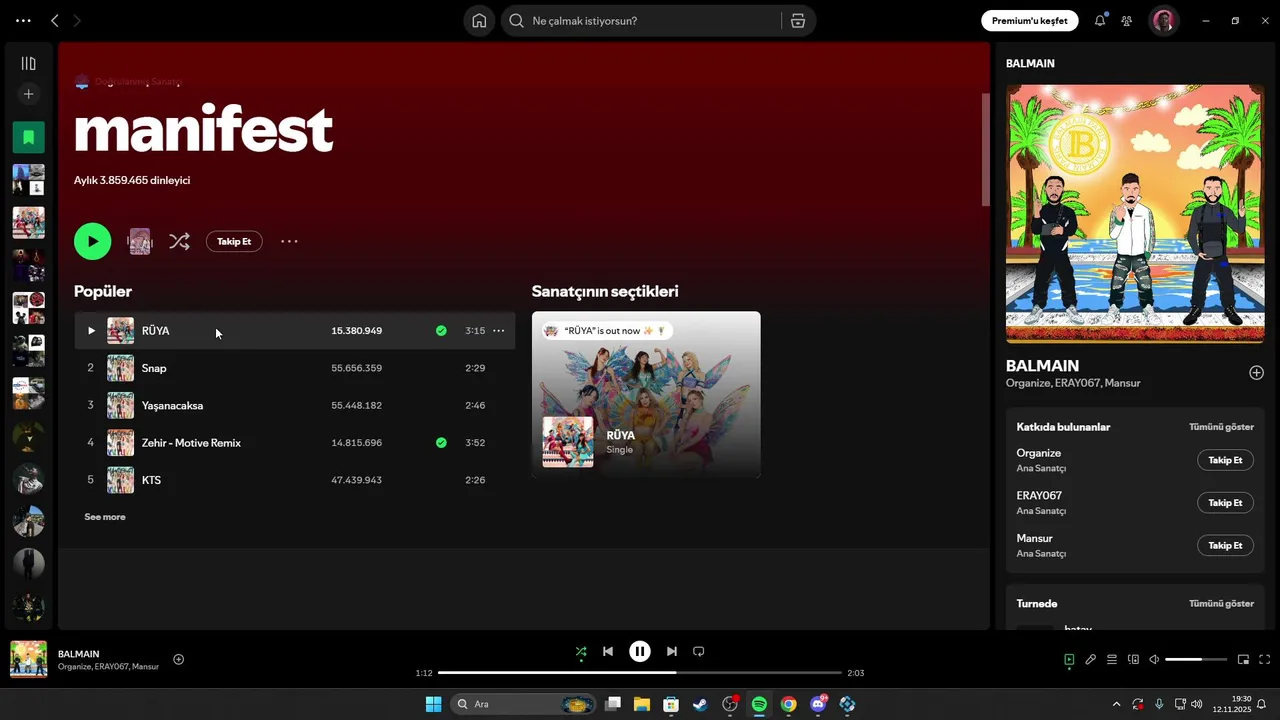Viewport: 1280px width, 720px height.
Task: Pause the current song
Action: click(640, 652)
